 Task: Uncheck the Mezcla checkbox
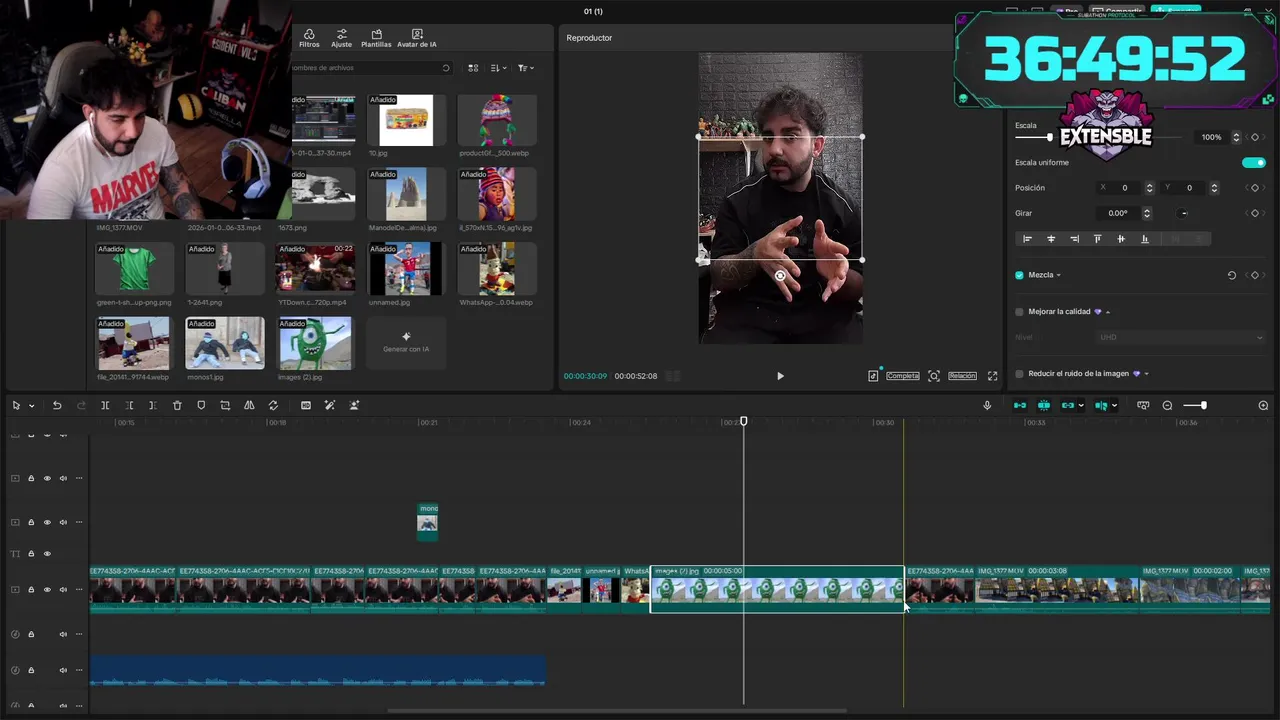(1019, 275)
